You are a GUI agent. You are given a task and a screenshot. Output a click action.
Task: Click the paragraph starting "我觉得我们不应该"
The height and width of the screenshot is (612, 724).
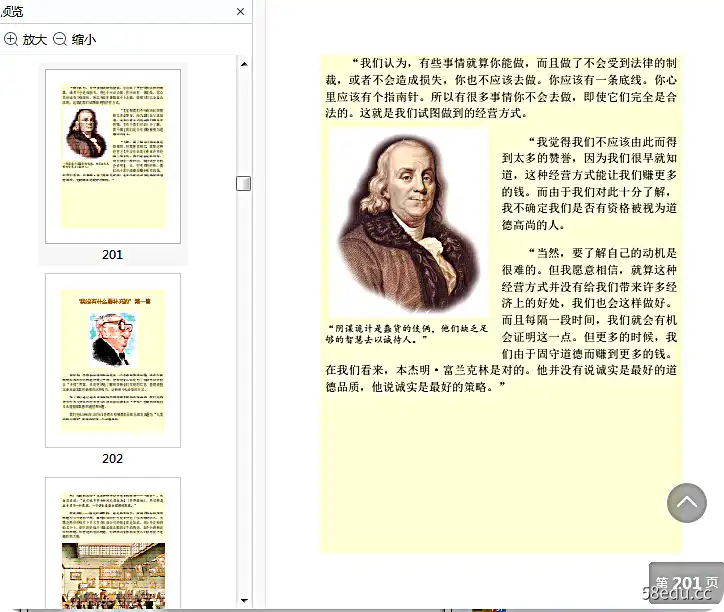tap(589, 183)
